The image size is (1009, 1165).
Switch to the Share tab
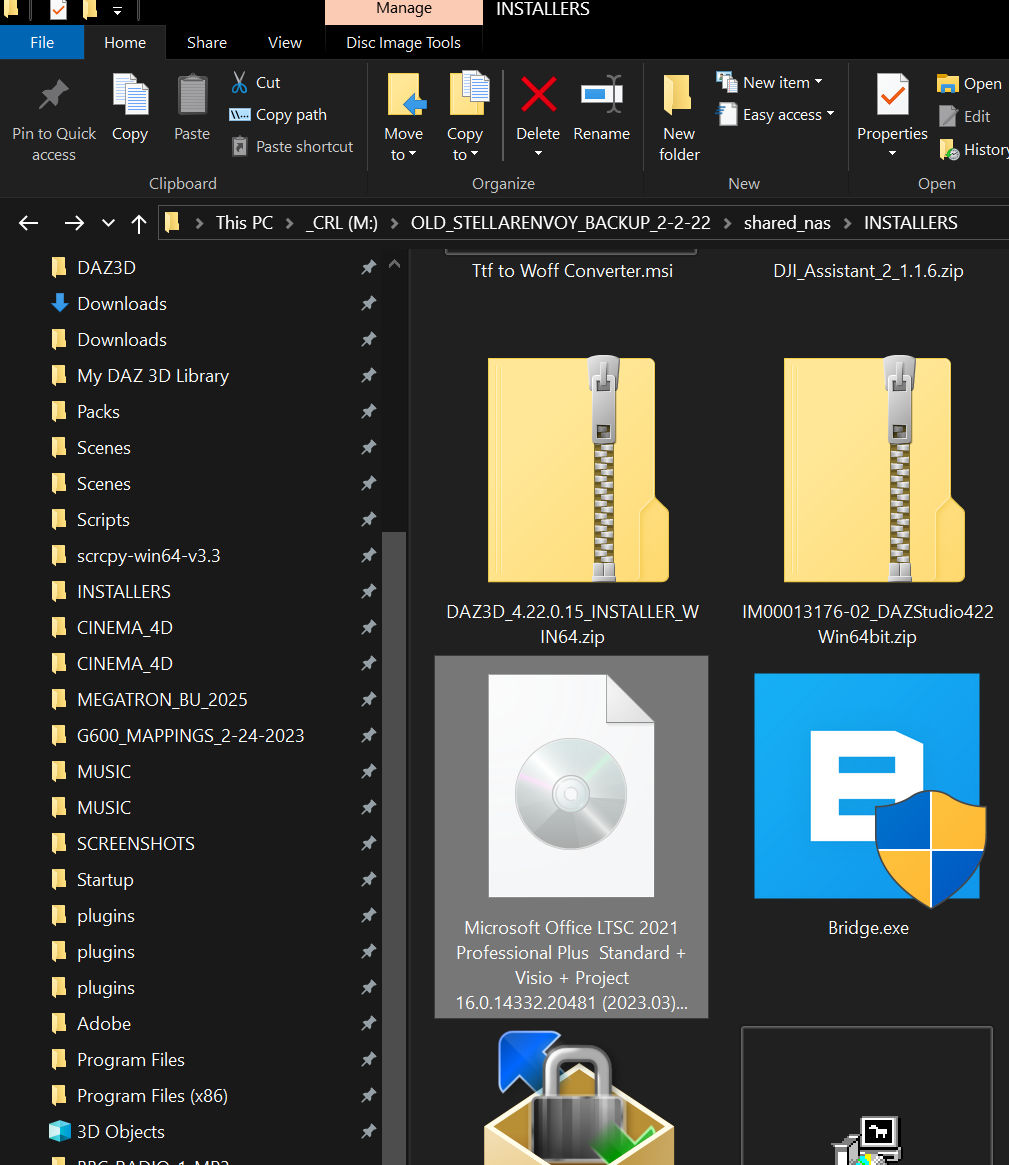click(x=207, y=42)
